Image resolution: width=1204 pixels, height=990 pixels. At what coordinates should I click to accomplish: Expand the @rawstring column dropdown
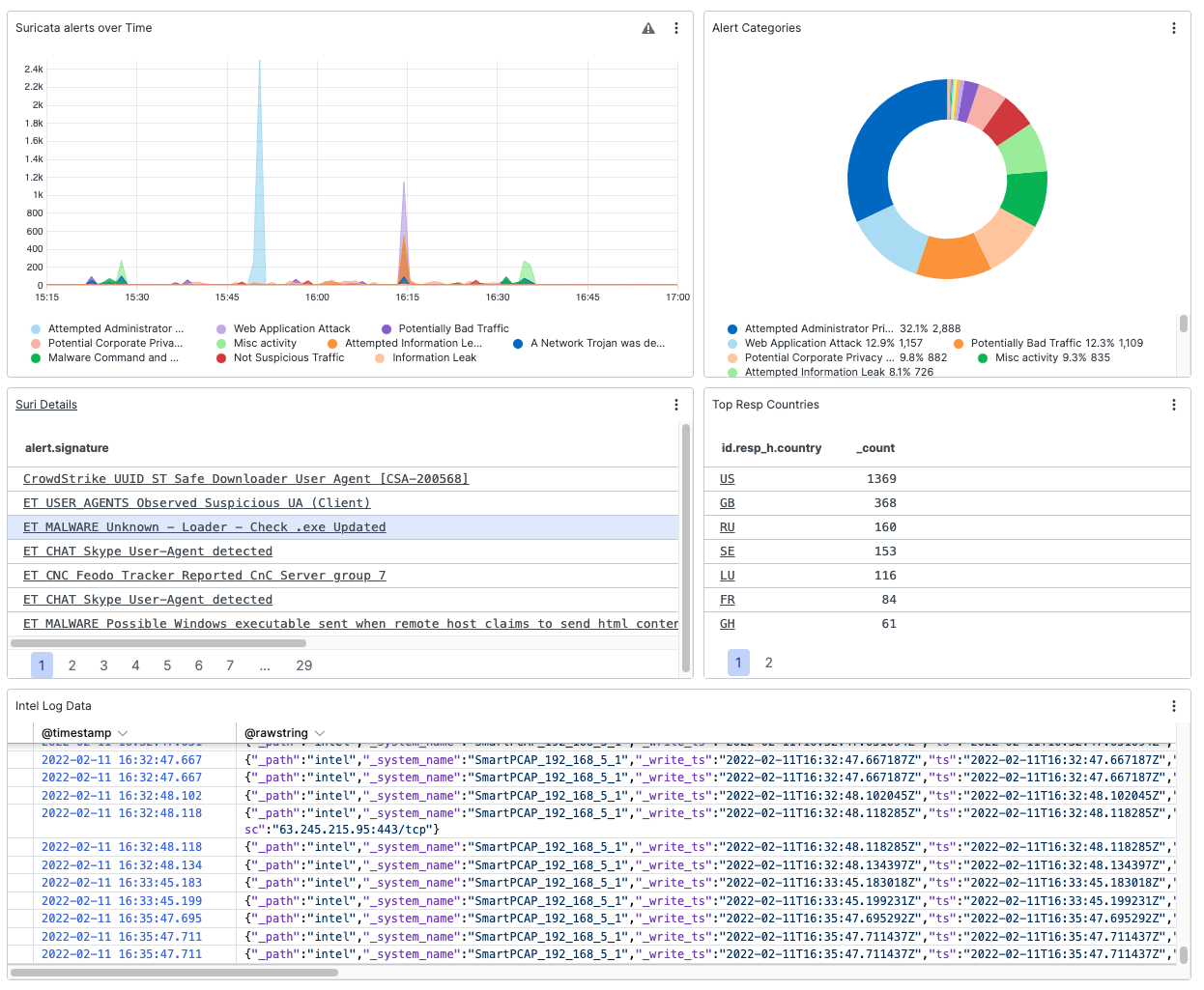(320, 734)
